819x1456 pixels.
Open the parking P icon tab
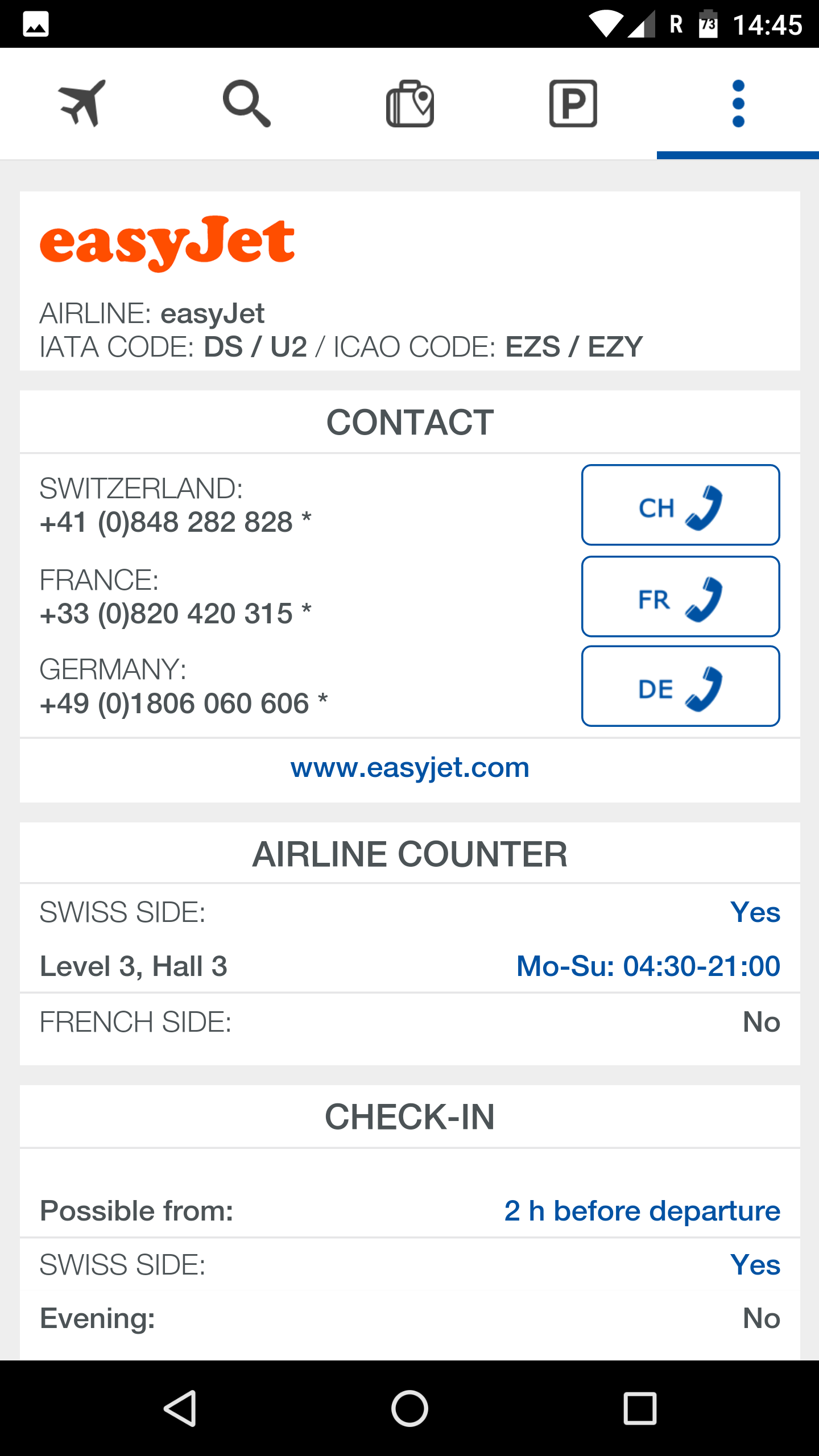tap(573, 103)
